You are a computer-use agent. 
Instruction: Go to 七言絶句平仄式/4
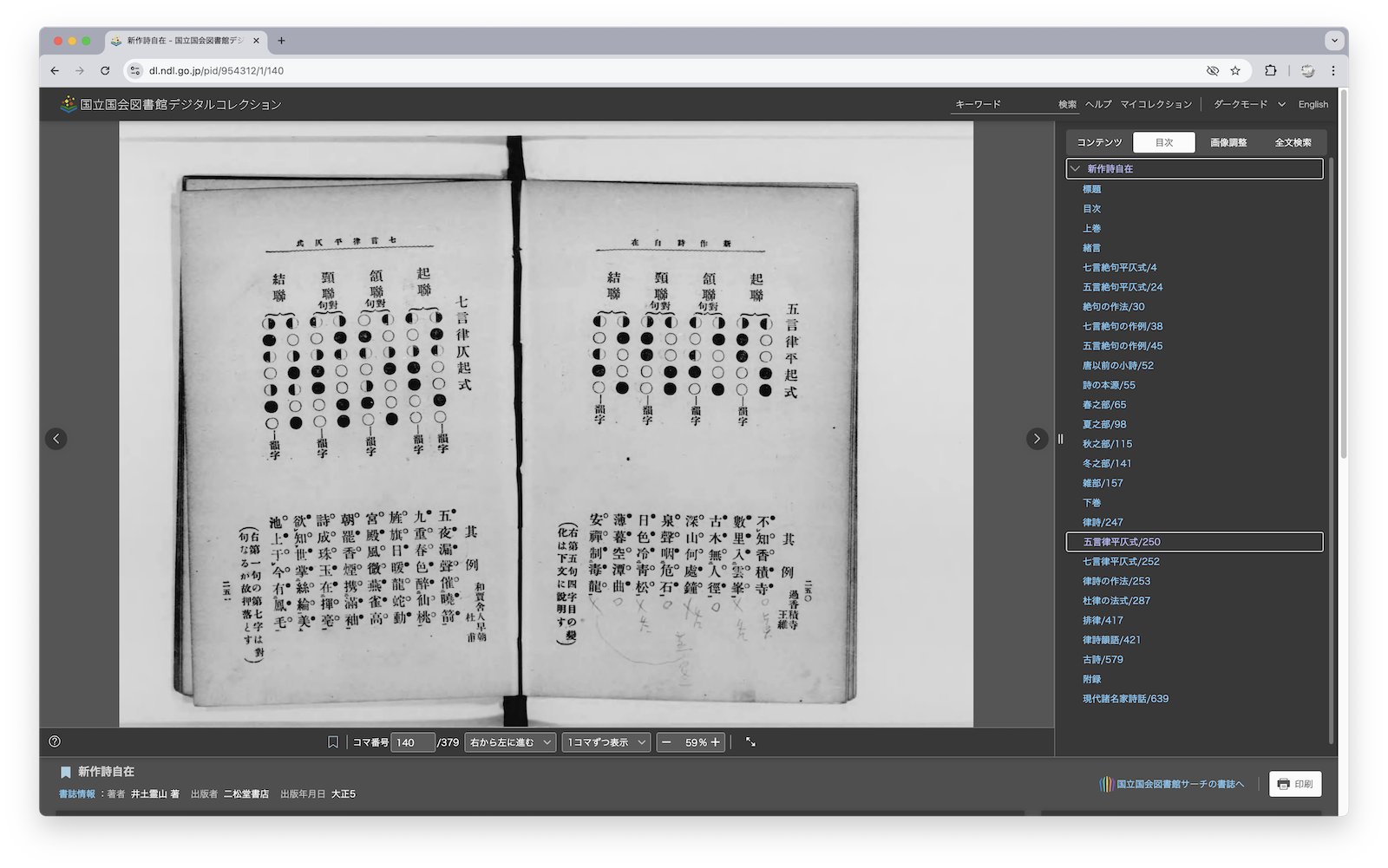point(1119,267)
